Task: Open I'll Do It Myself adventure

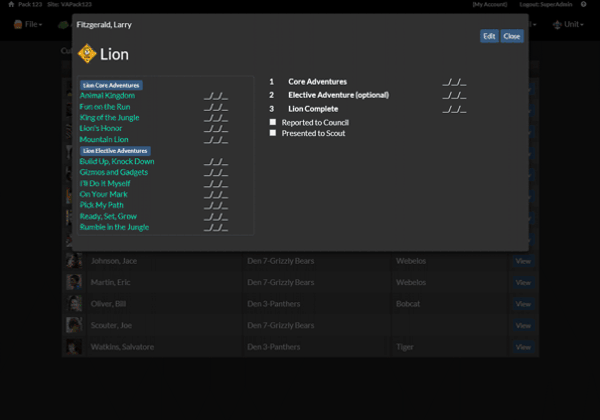Action: click(105, 183)
